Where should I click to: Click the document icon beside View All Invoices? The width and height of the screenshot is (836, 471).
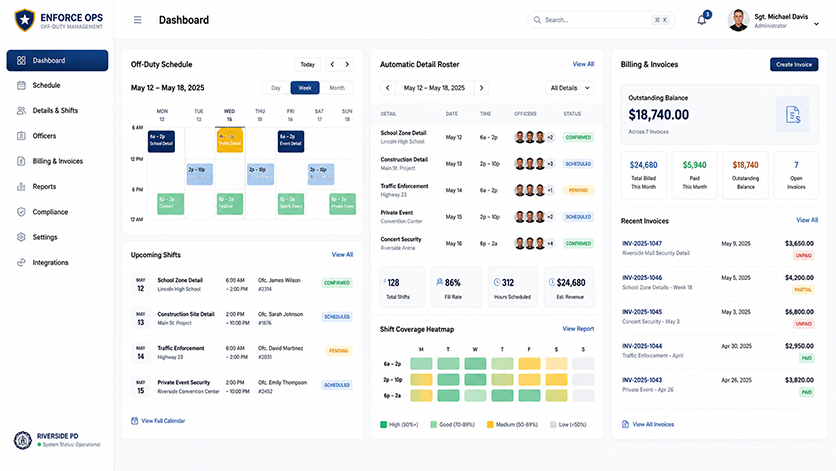(x=625, y=425)
